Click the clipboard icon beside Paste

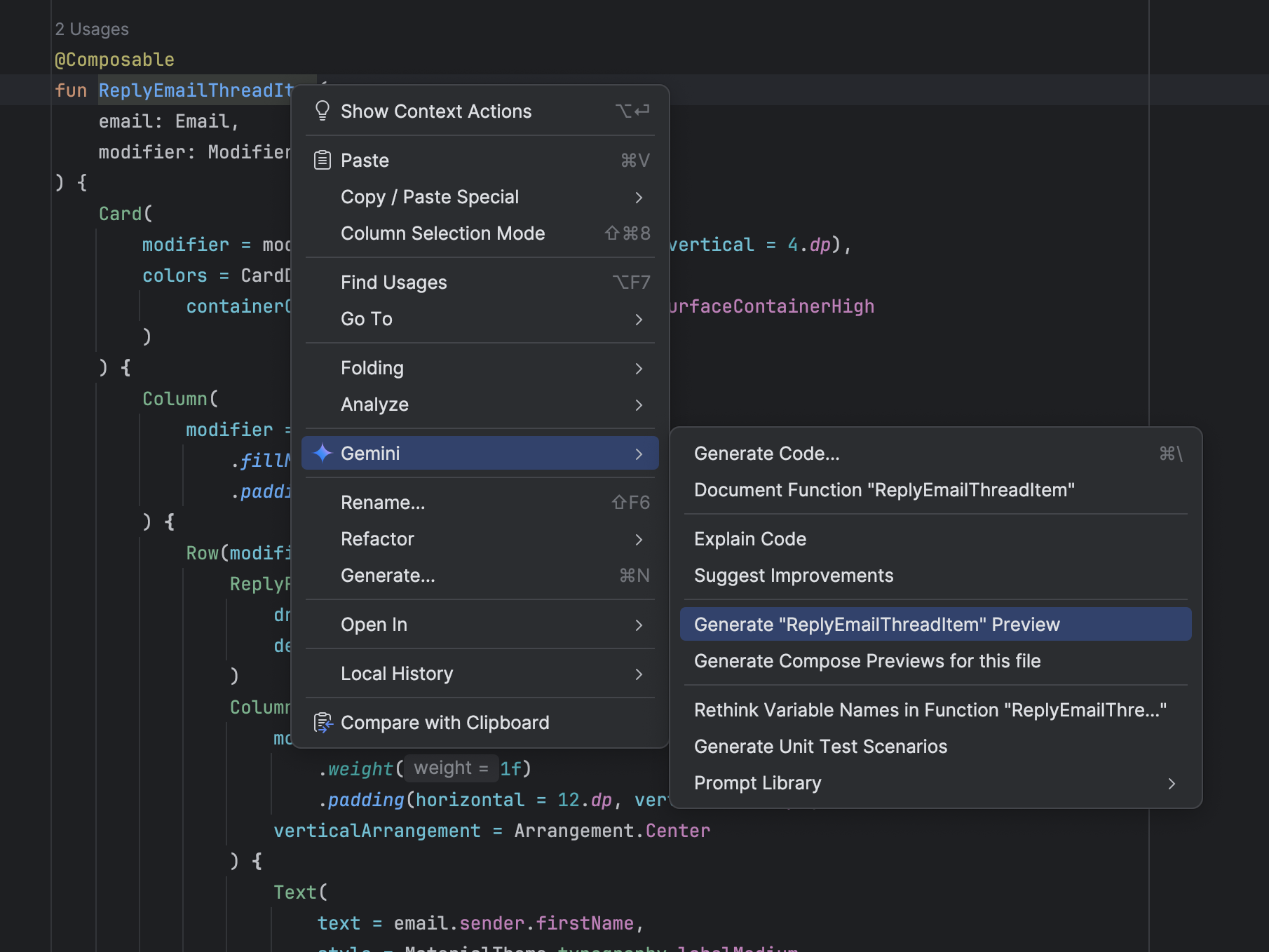(323, 160)
